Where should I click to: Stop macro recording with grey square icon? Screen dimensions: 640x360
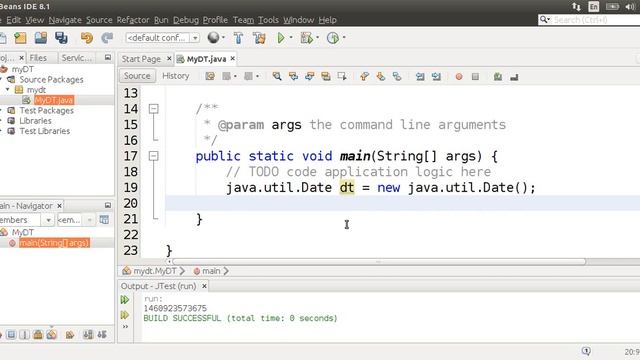click(475, 76)
